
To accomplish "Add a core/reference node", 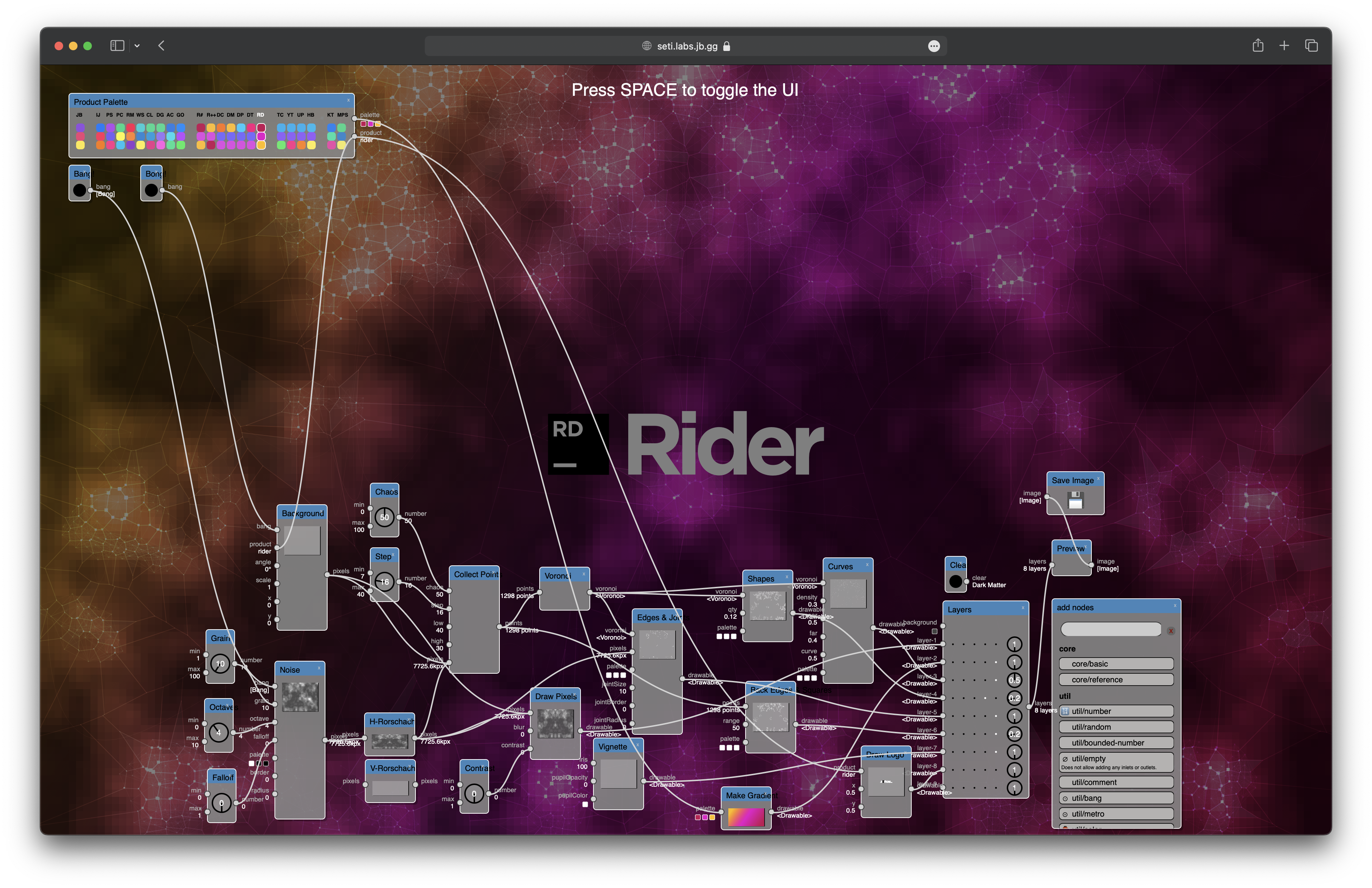I will 1116,680.
